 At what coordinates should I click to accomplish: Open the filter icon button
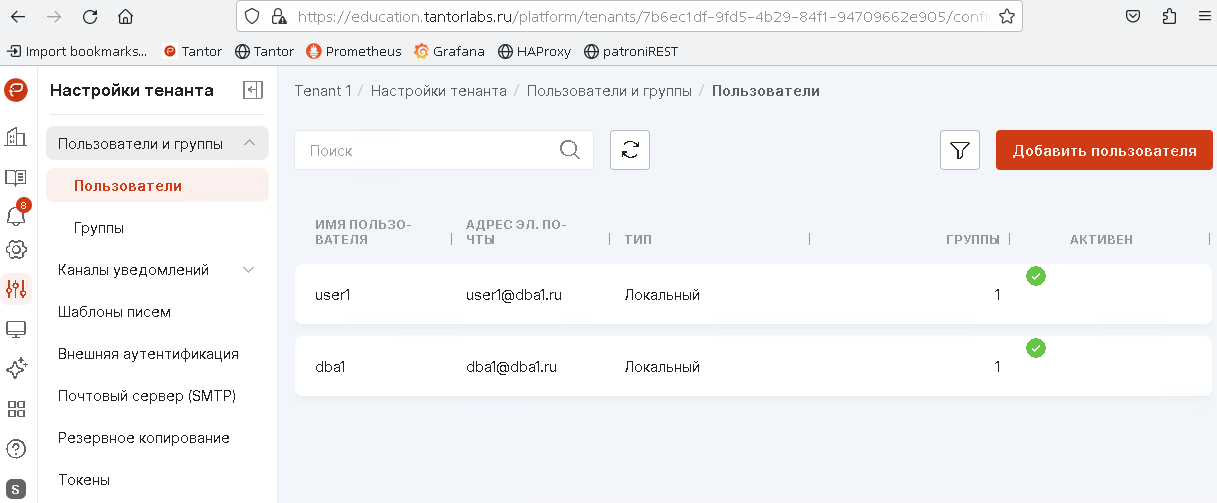pyautogui.click(x=959, y=150)
